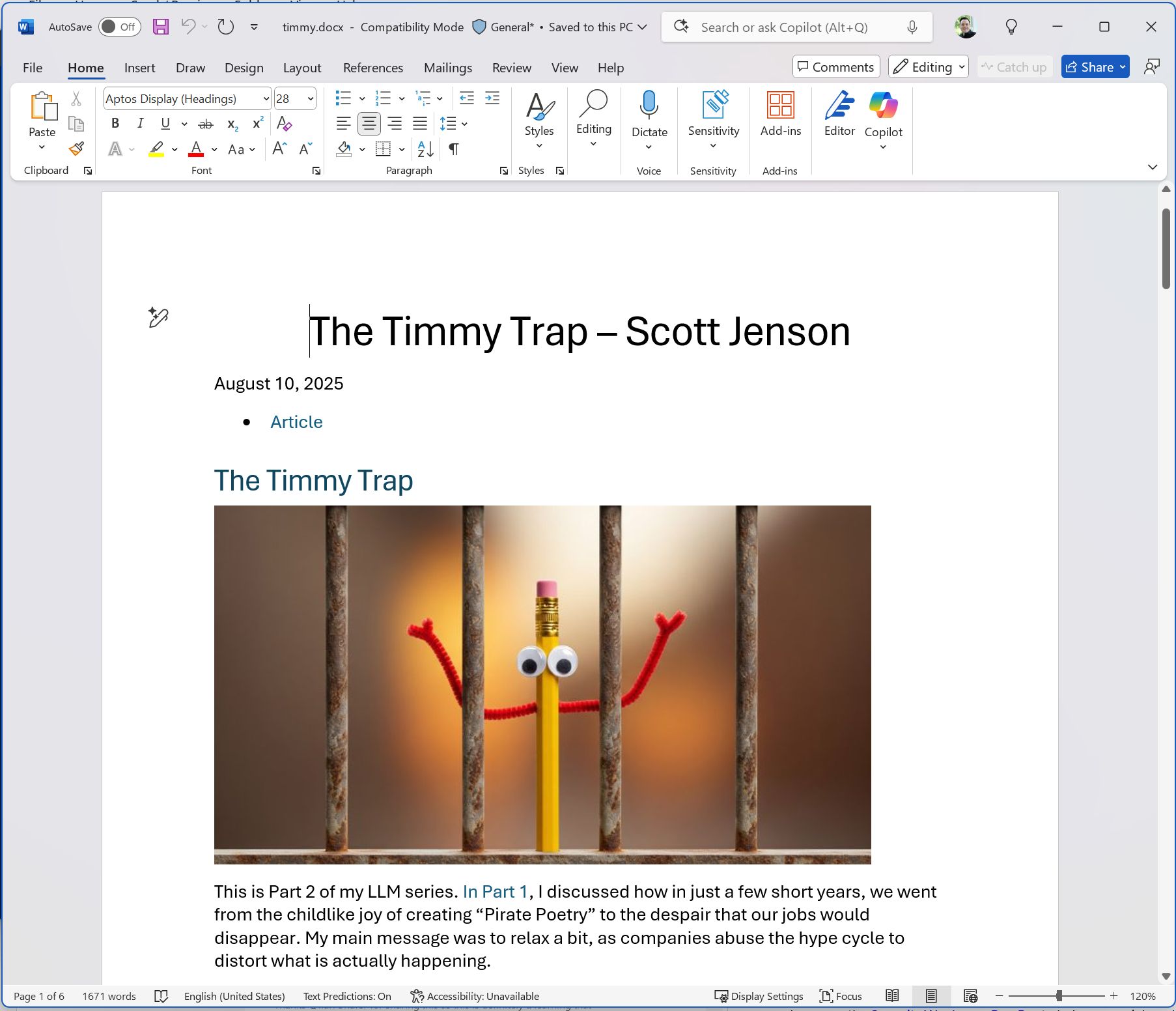Apply italic formatting
This screenshot has width=1176, height=1011.
pos(140,122)
